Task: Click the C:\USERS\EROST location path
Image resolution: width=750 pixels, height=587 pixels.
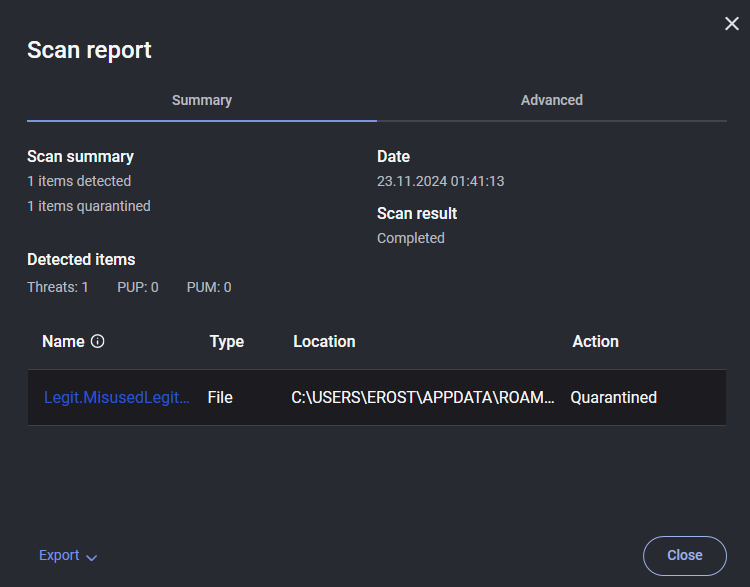Action: tap(423, 398)
